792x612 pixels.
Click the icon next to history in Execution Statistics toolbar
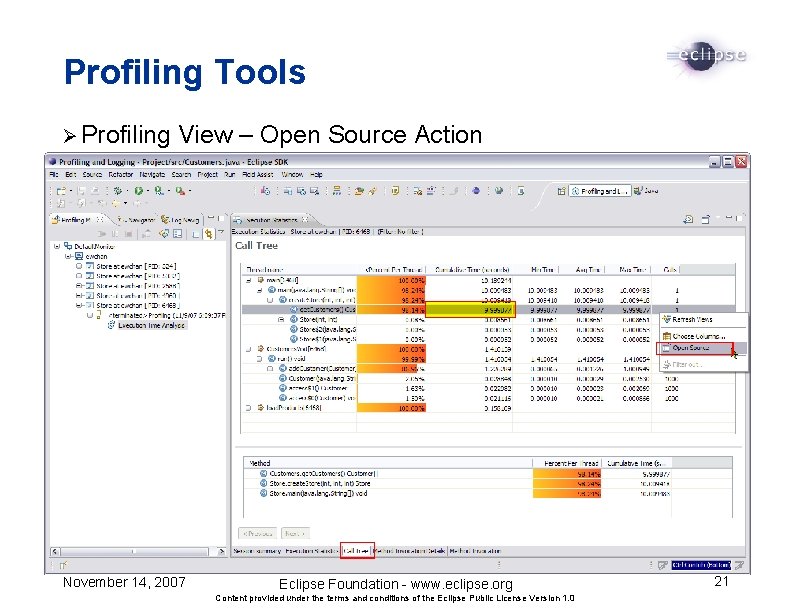706,219
